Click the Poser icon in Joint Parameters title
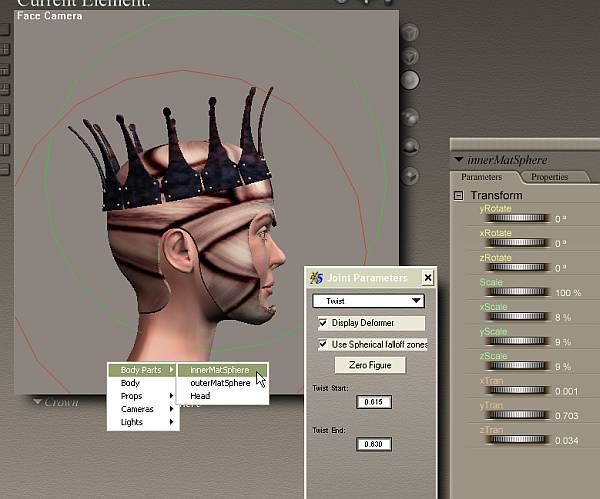 click(x=316, y=278)
